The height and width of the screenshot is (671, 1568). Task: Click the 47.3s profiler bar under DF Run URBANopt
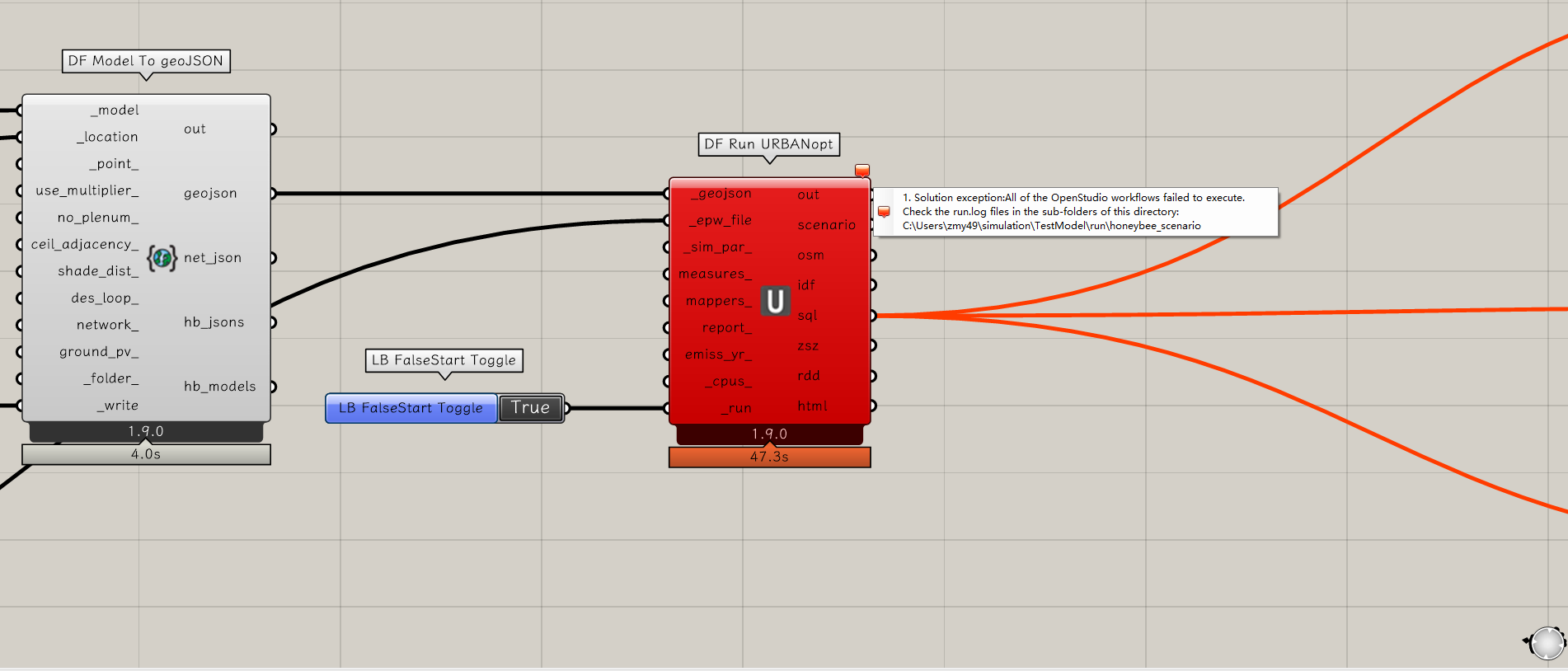coord(769,457)
